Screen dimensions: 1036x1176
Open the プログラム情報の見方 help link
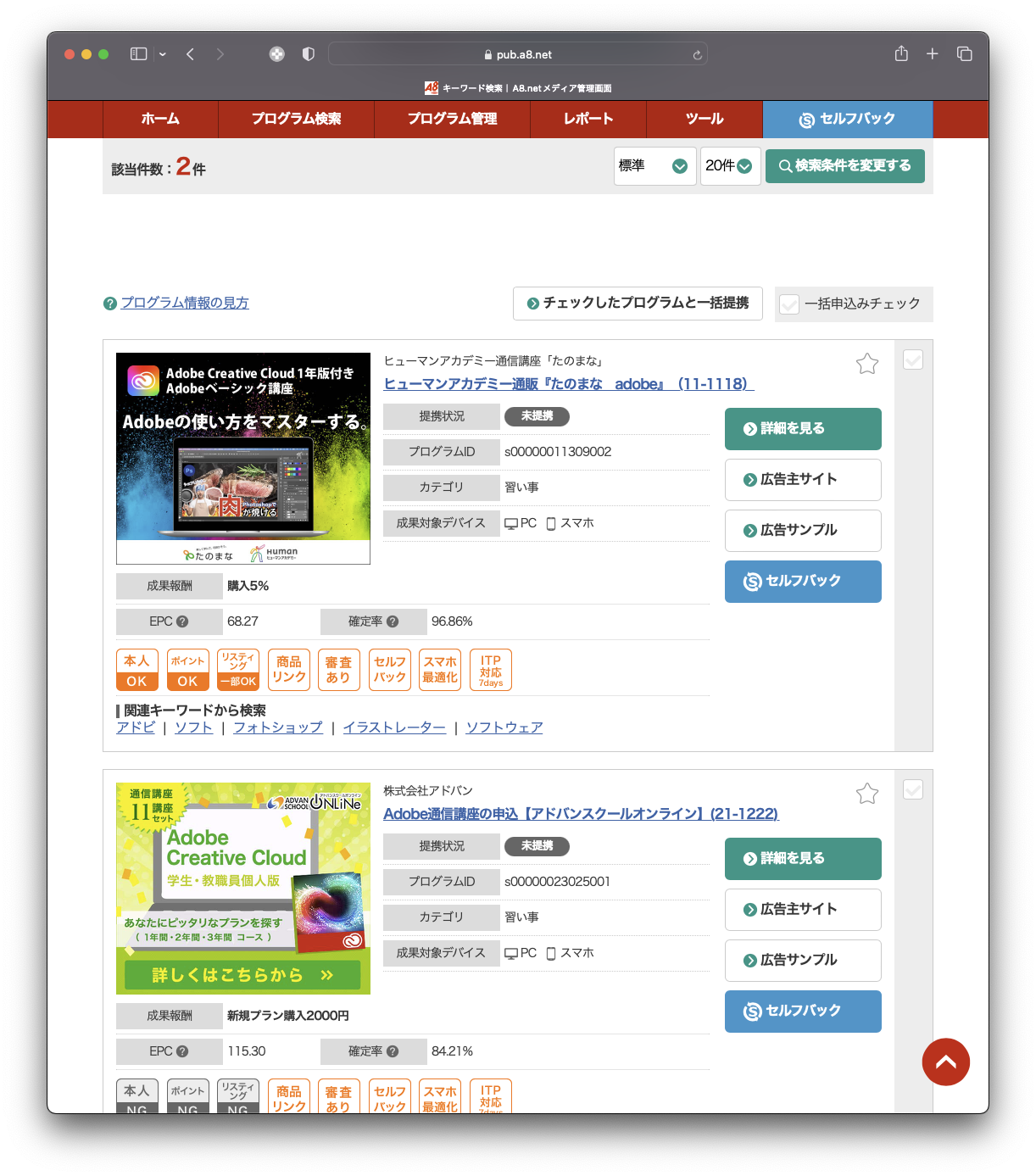click(x=185, y=303)
